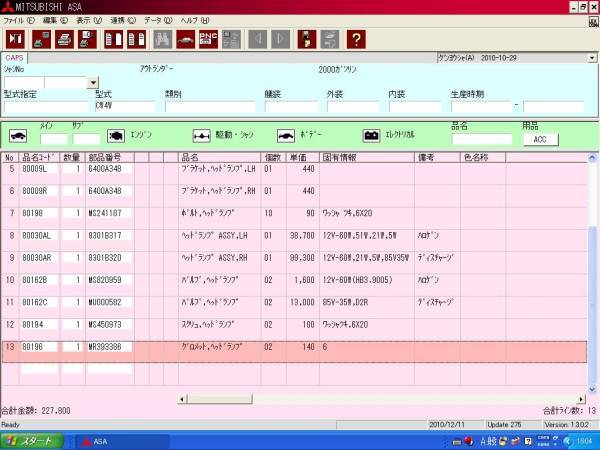
Task: Click the printer icon in the toolbar
Action: (63, 39)
